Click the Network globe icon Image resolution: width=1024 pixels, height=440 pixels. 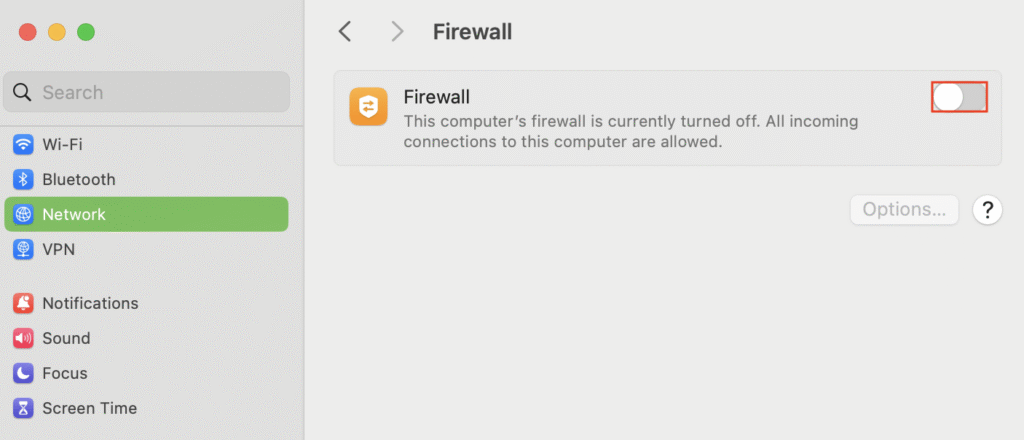[23, 215]
